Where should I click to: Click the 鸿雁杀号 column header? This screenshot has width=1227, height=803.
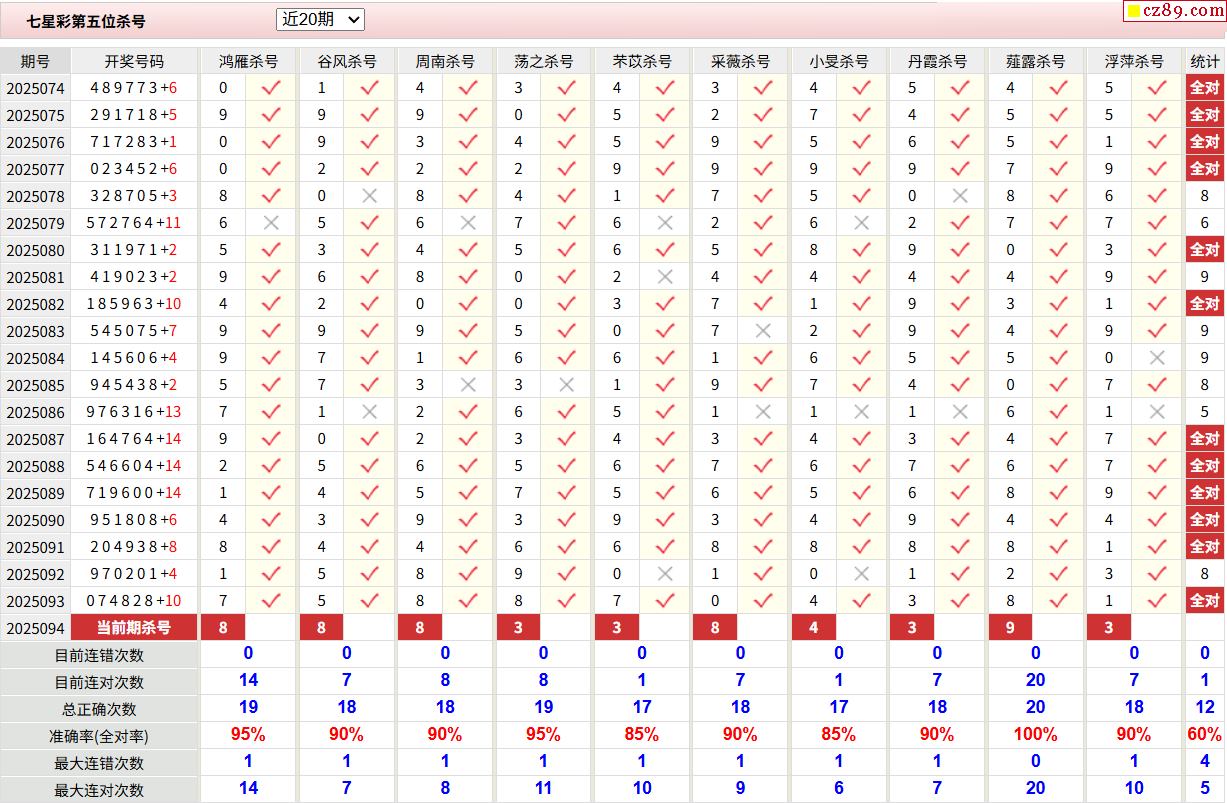(x=248, y=61)
